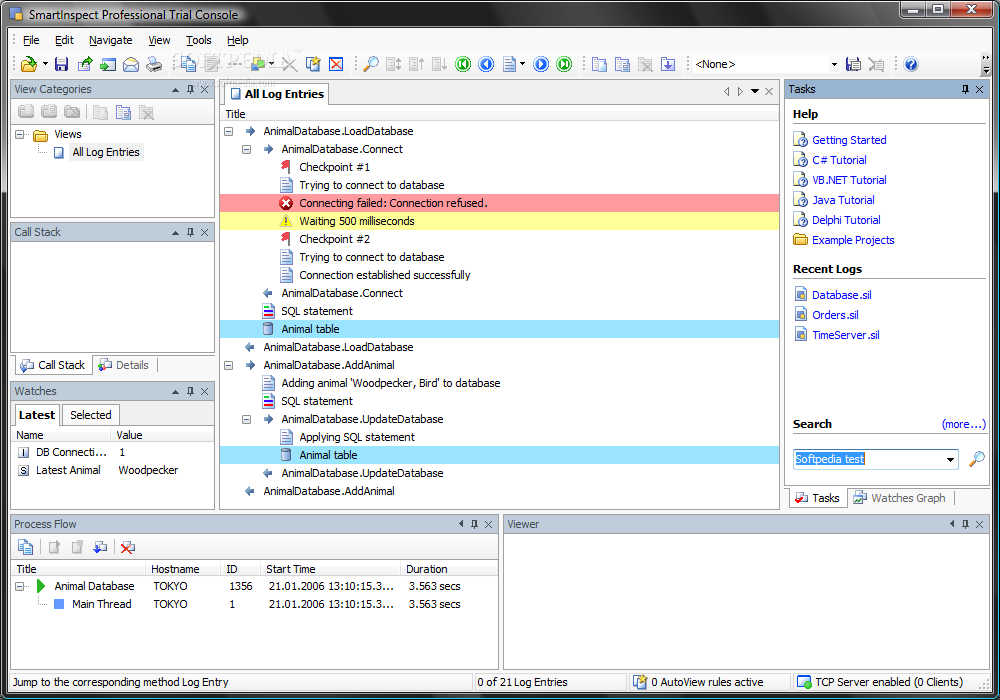
Task: Click the copy icon in Process Flow toolbar
Action: tap(26, 547)
